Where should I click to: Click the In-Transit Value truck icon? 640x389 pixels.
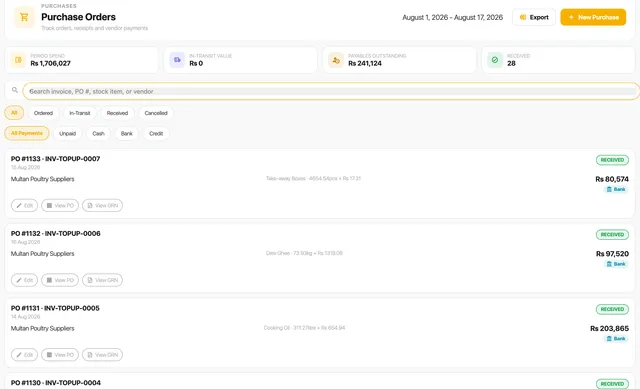(x=177, y=60)
